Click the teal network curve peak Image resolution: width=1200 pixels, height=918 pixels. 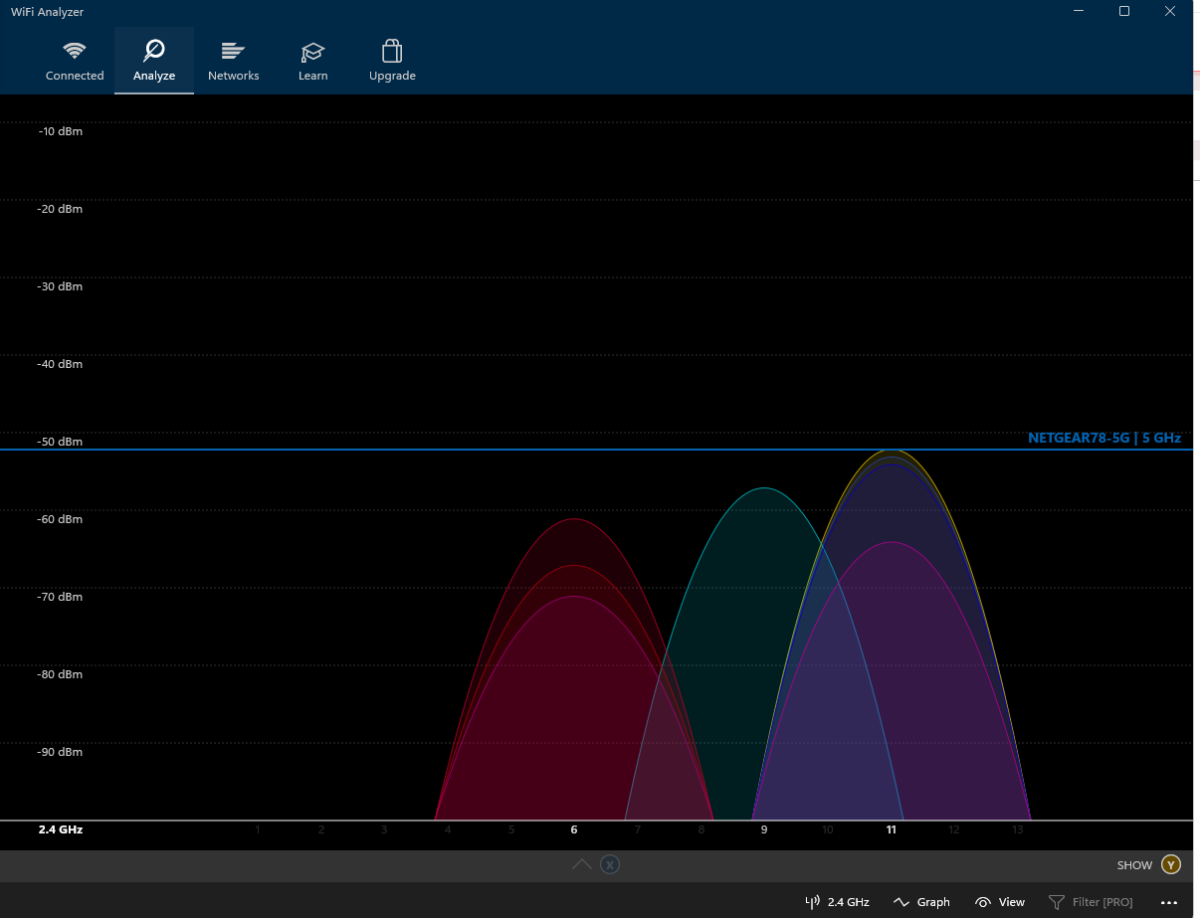click(x=764, y=489)
